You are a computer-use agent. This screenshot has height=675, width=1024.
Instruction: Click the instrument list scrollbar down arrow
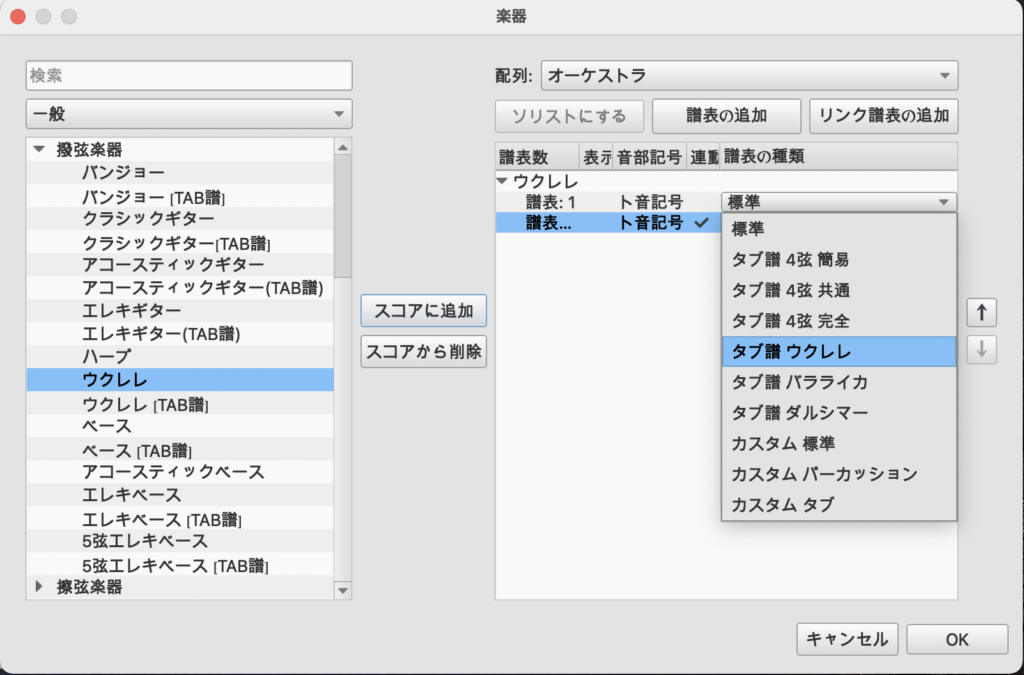coord(343,591)
